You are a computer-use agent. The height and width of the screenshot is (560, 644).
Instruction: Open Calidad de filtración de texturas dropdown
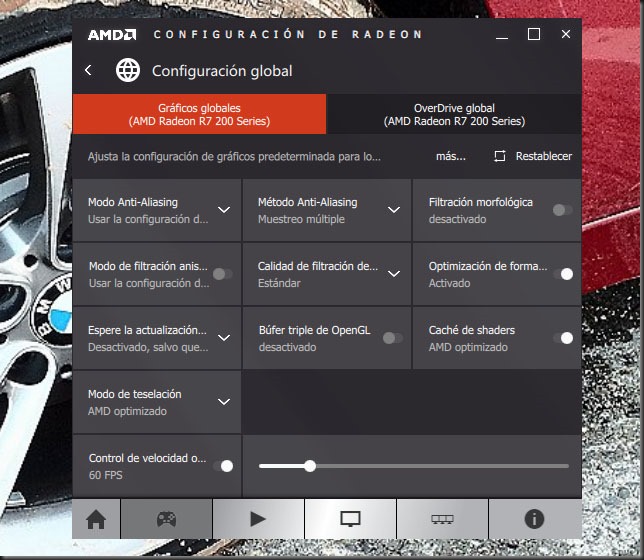(394, 274)
